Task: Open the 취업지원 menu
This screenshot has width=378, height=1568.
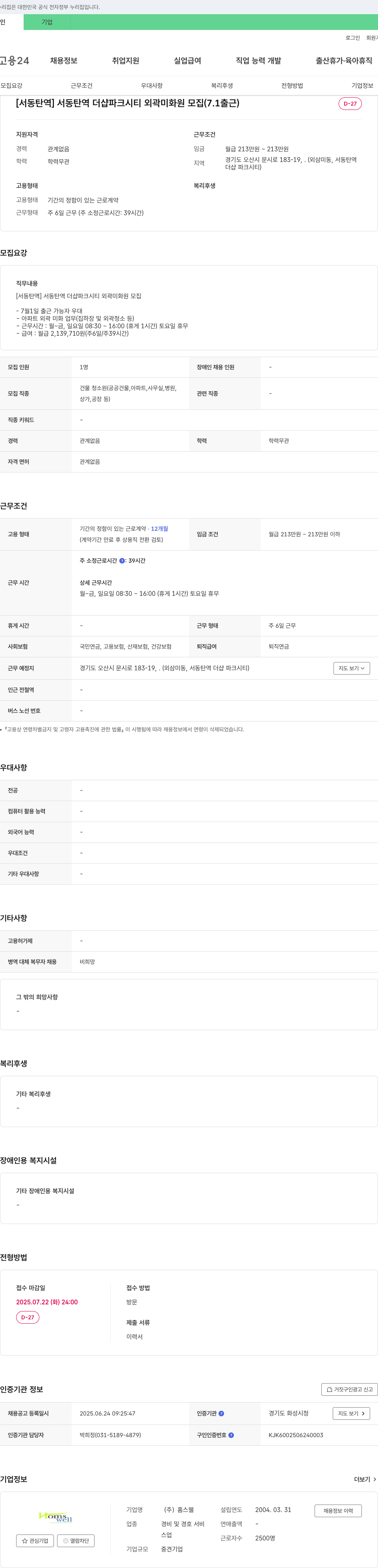Action: [x=126, y=61]
